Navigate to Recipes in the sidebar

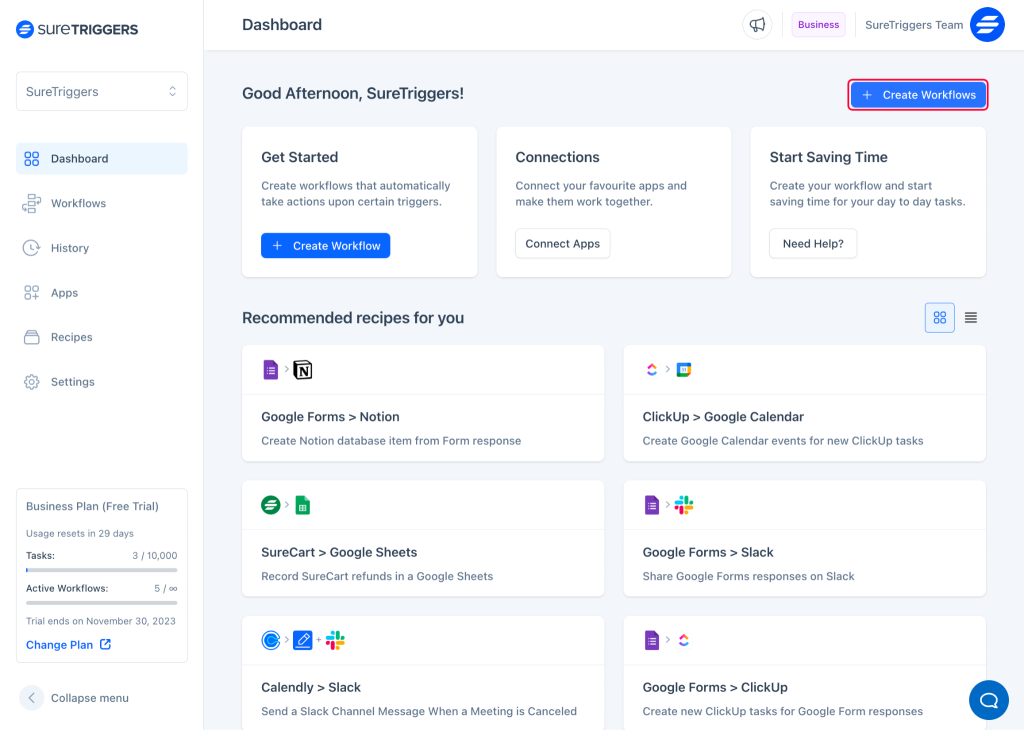click(x=69, y=337)
